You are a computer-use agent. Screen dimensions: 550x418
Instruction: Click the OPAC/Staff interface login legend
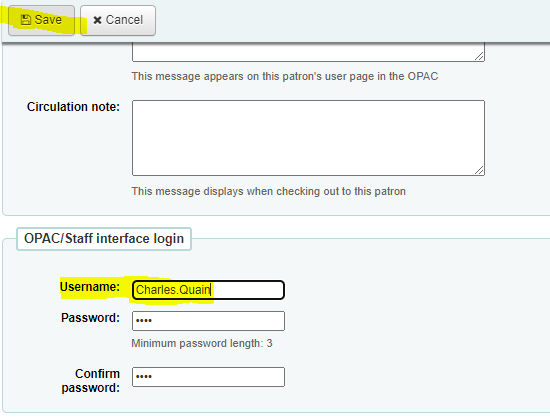(104, 239)
